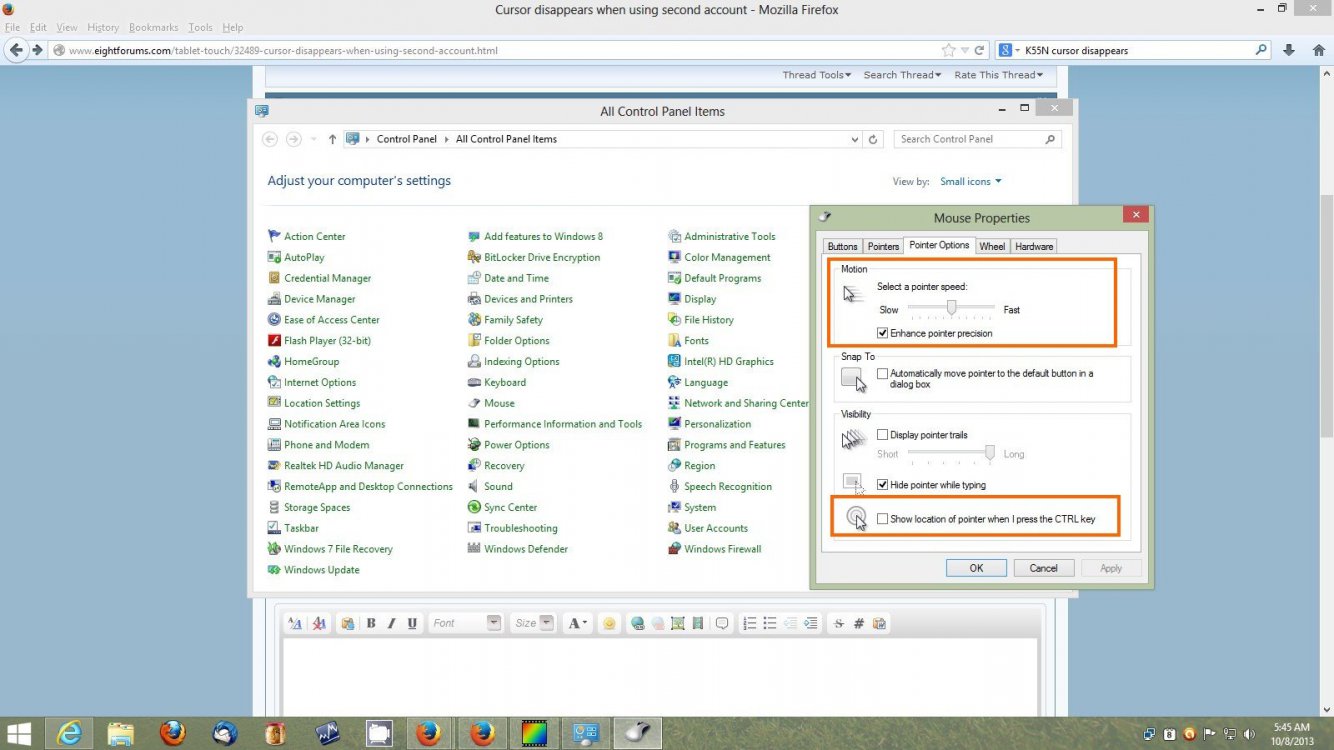Open the Search Thread dropdown
The height and width of the screenshot is (750, 1334).
[902, 75]
